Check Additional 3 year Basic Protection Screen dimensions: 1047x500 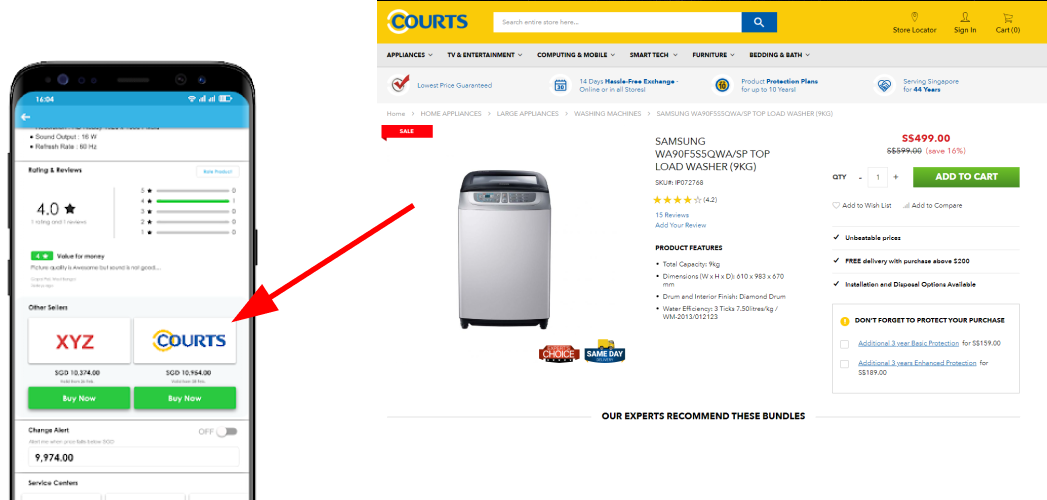click(x=845, y=344)
